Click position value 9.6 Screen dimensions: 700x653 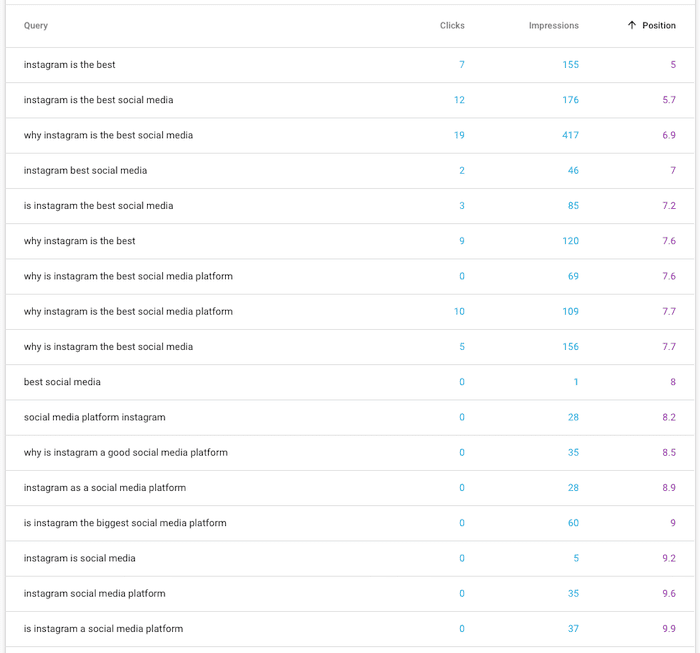pyautogui.click(x=669, y=594)
